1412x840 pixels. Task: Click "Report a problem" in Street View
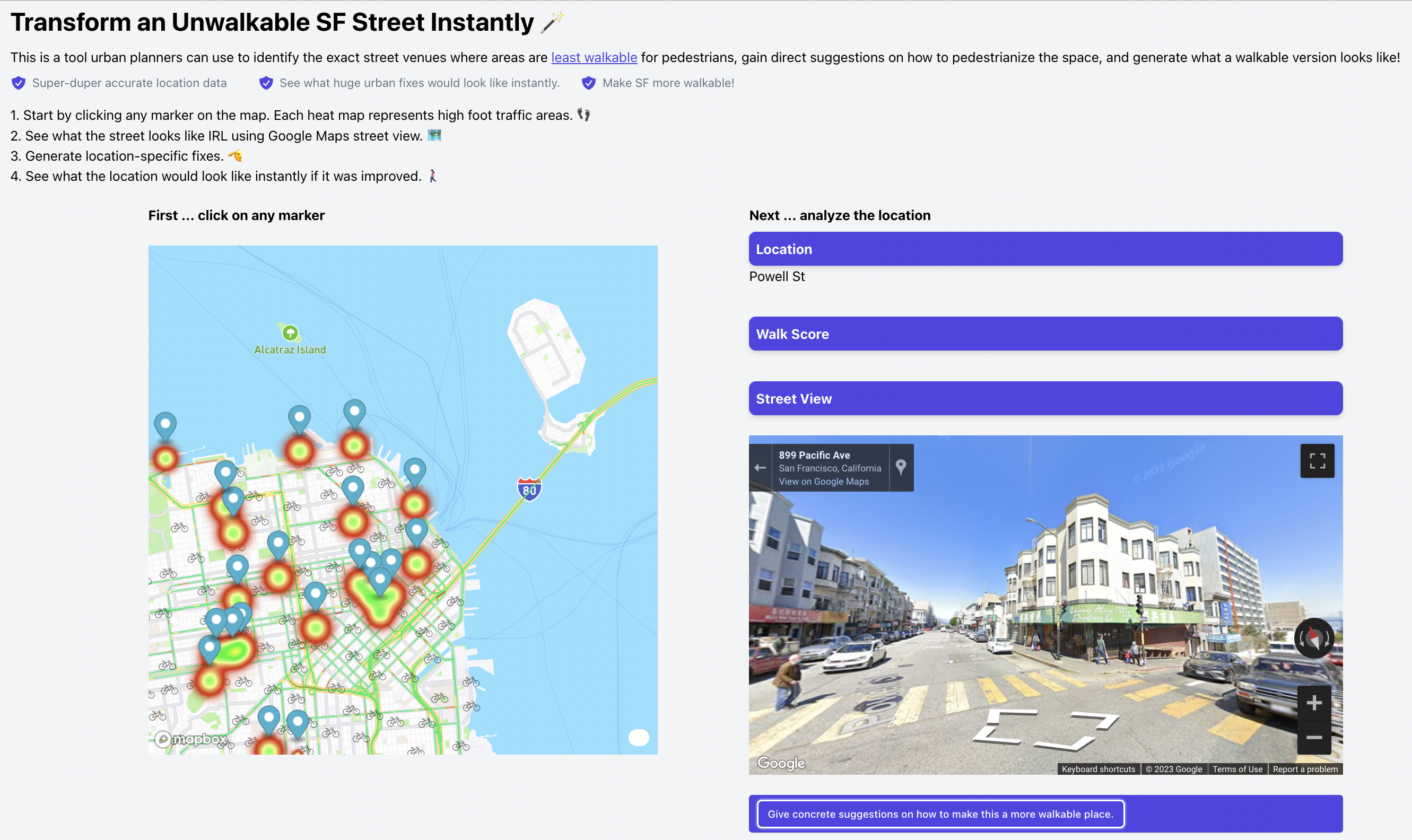(x=1304, y=769)
